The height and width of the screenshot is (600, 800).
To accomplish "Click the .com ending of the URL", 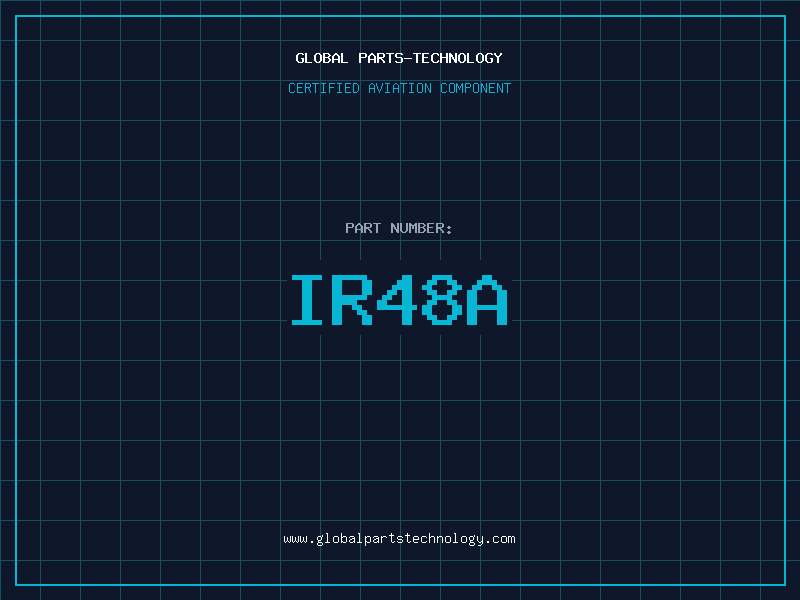I will [501, 539].
